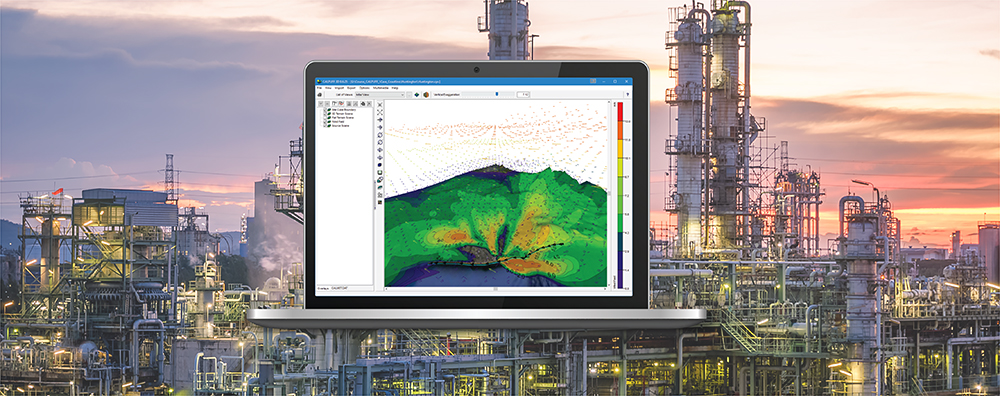This screenshot has height=396, width=1000.
Task: Click the orange globe icon in the toolbar
Action: (x=426, y=94)
